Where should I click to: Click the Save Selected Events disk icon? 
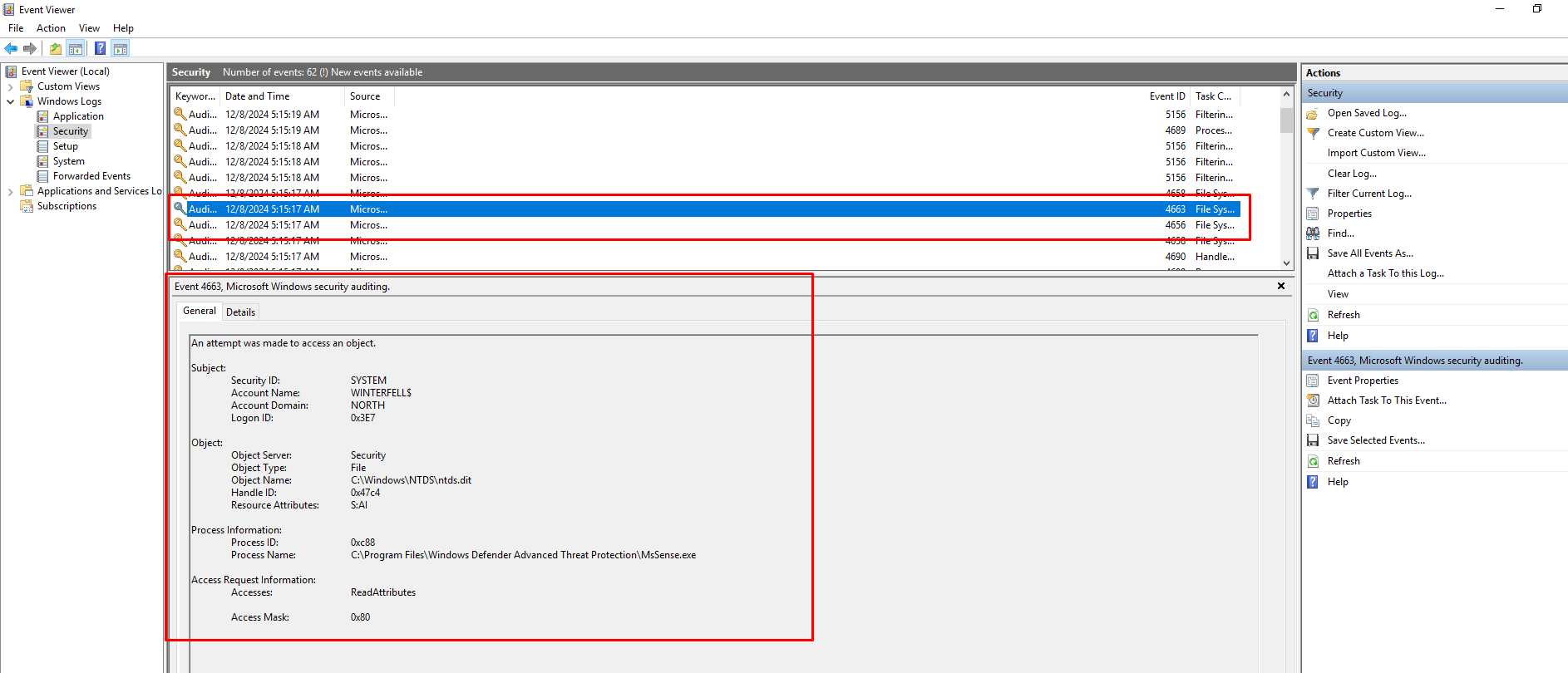(x=1313, y=440)
